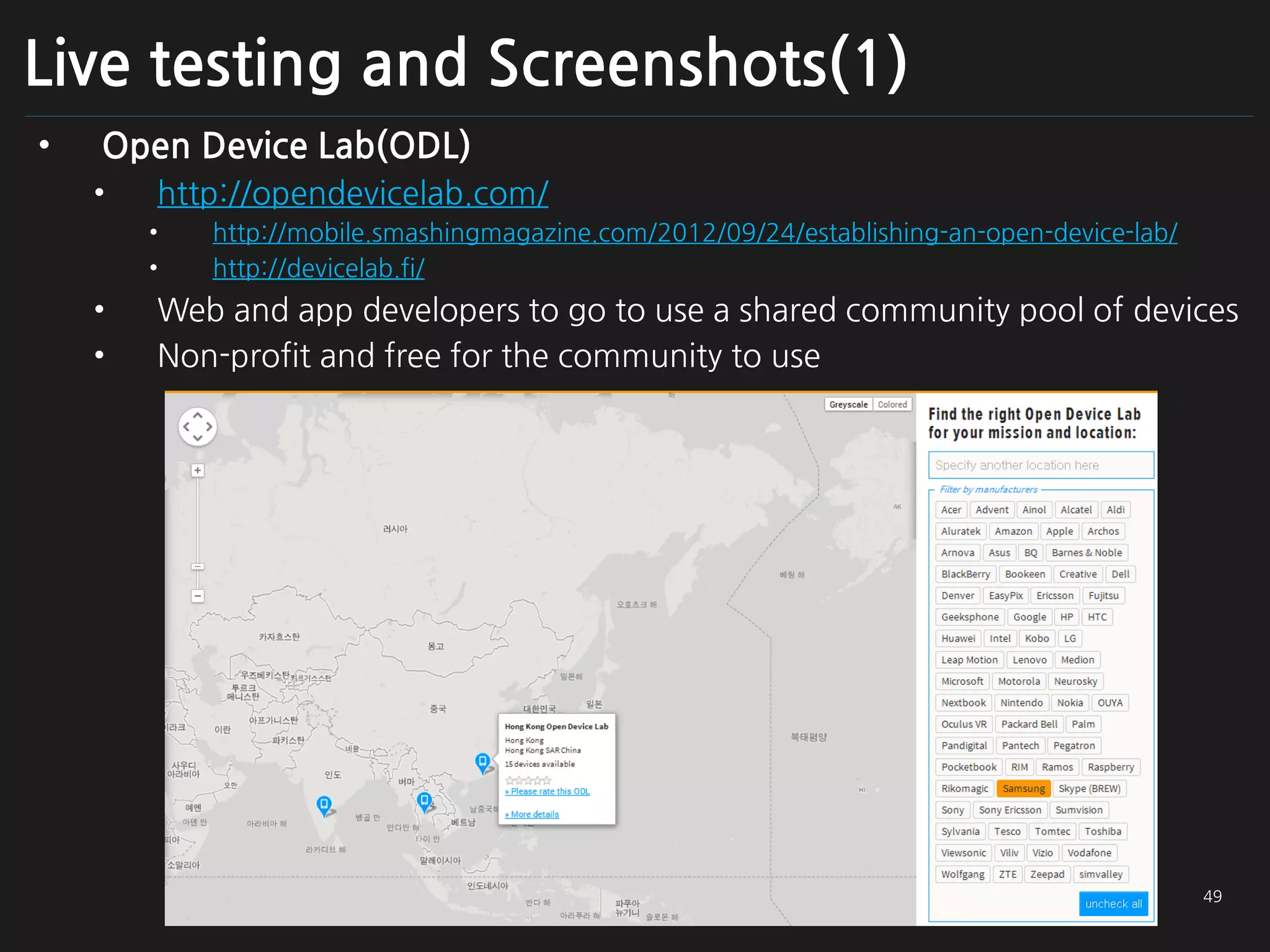
Task: Click the 15 devices available text
Action: (540, 764)
